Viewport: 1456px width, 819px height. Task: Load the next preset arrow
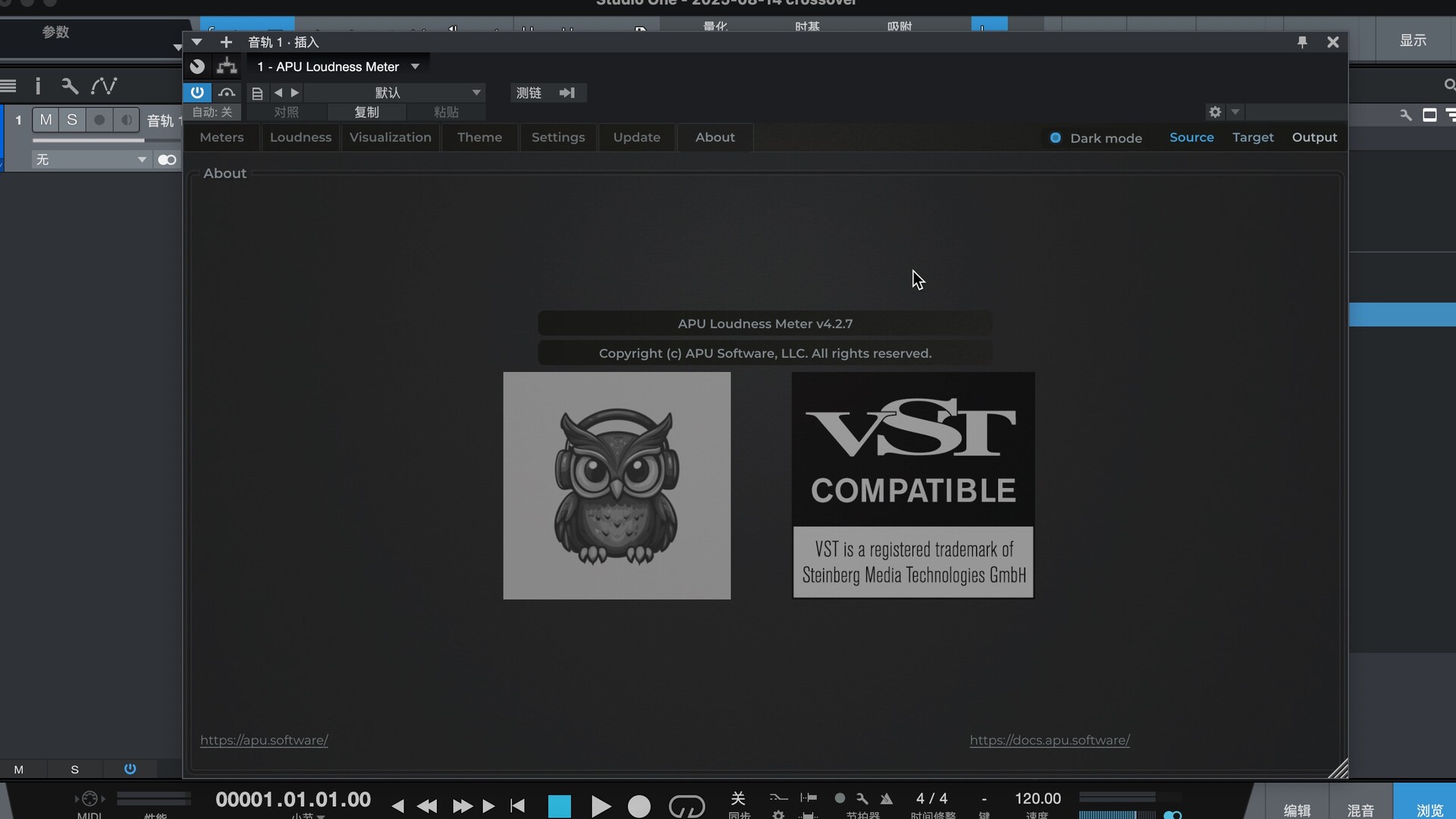(x=295, y=93)
